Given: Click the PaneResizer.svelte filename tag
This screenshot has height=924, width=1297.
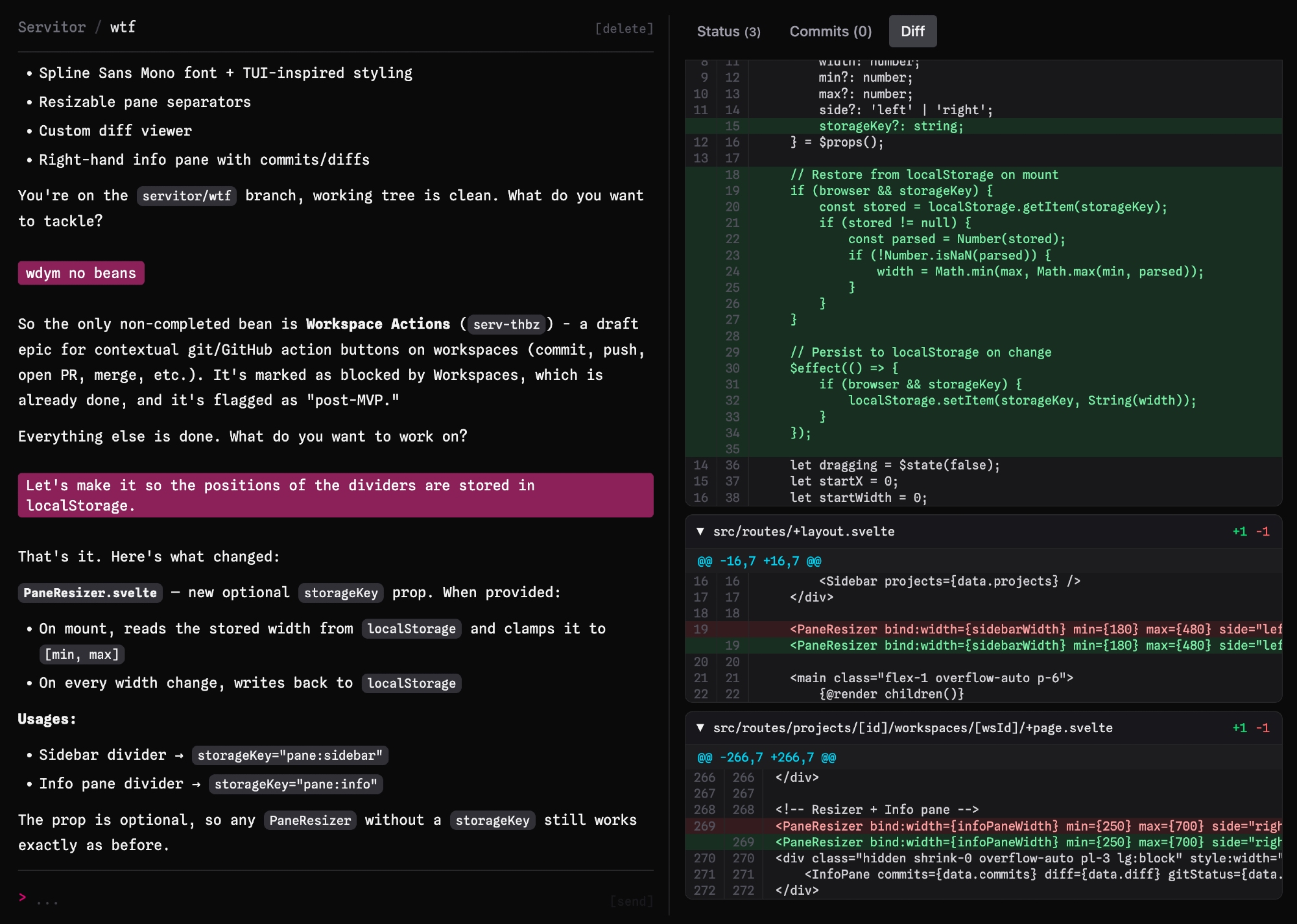Looking at the screenshot, I should (90, 593).
